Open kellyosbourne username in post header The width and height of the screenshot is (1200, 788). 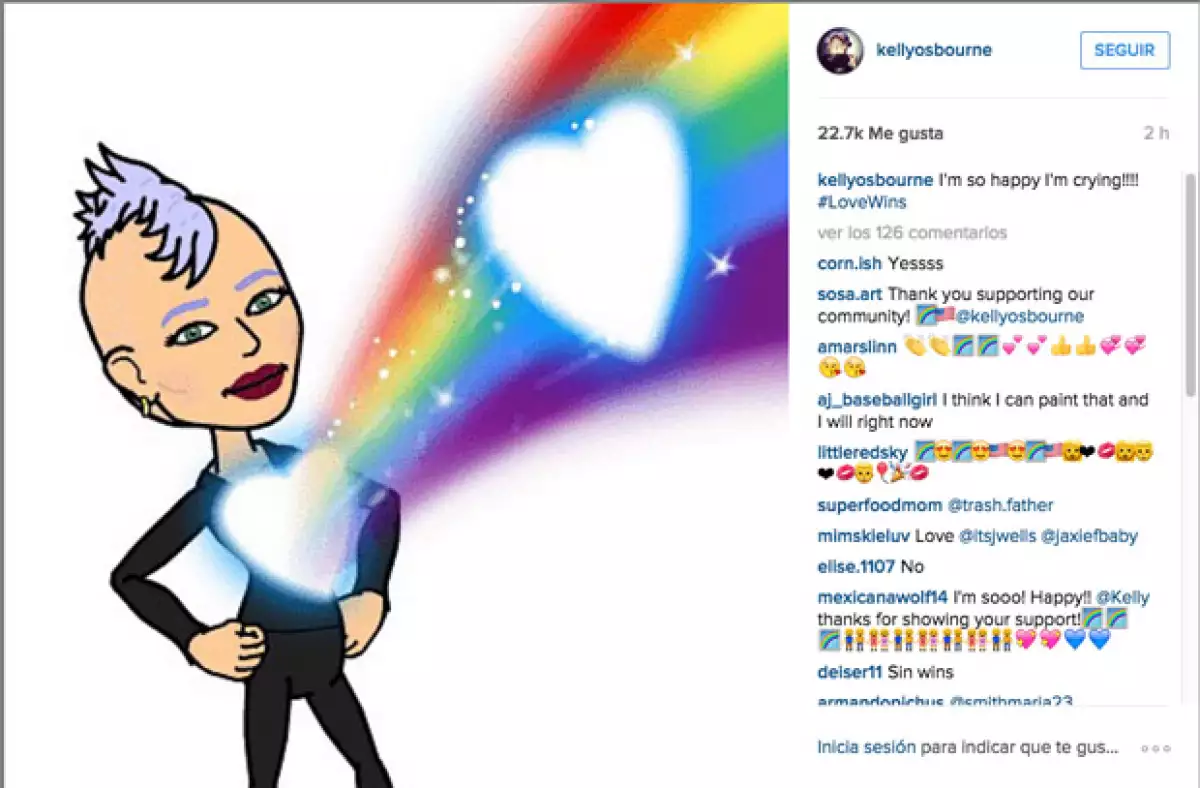coord(934,50)
